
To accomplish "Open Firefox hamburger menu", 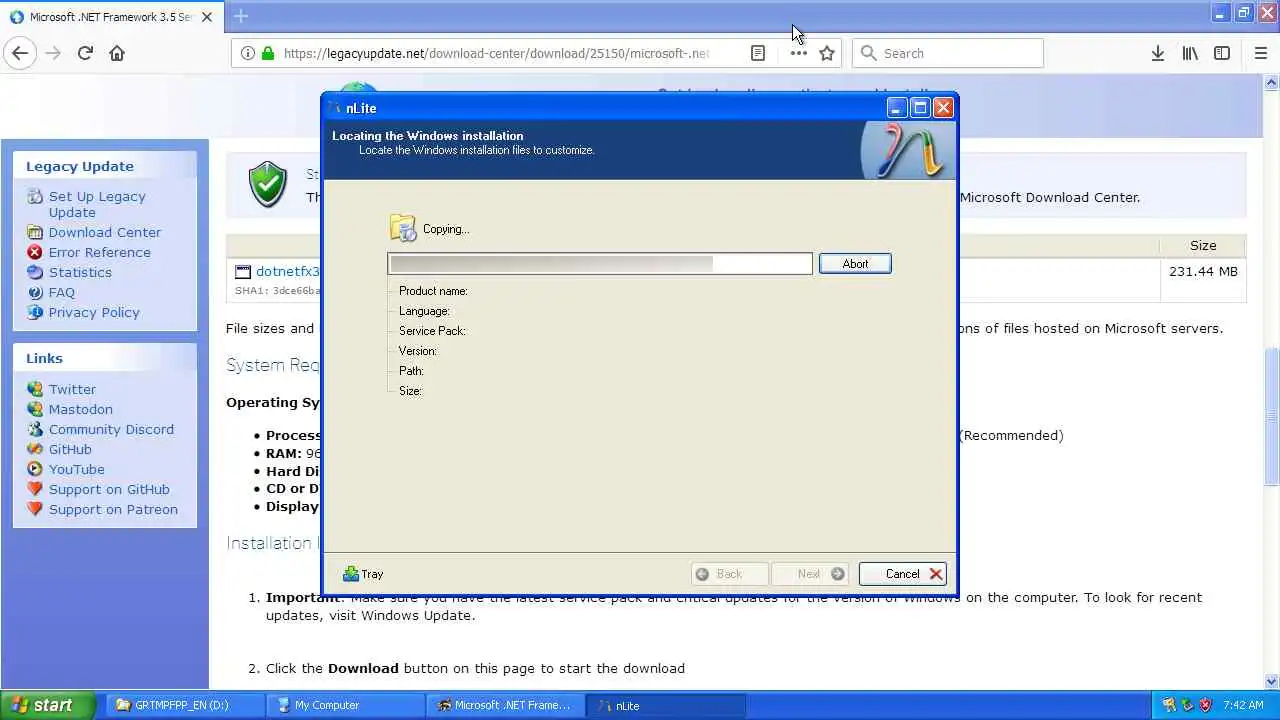I will [x=1260, y=53].
